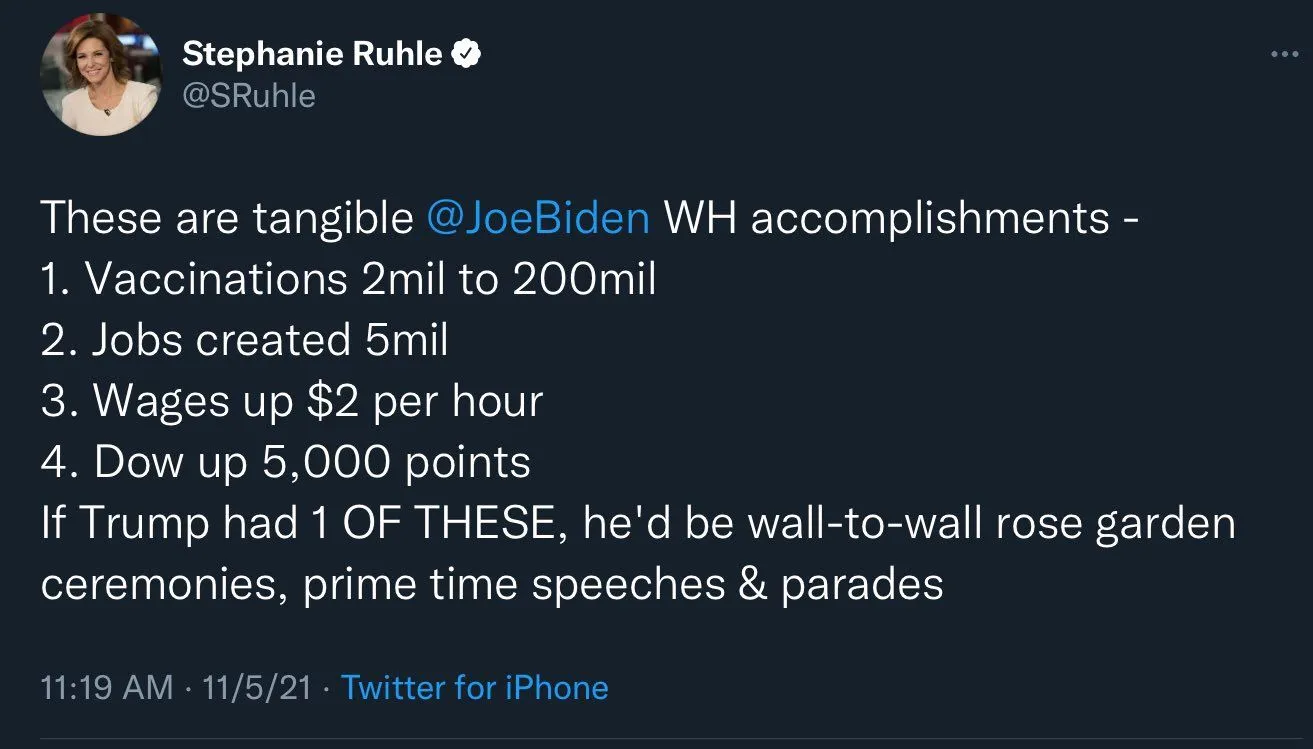The width and height of the screenshot is (1313, 749).
Task: Click the line "Vaccinations 2mil to 200mil"
Action: click(370, 280)
